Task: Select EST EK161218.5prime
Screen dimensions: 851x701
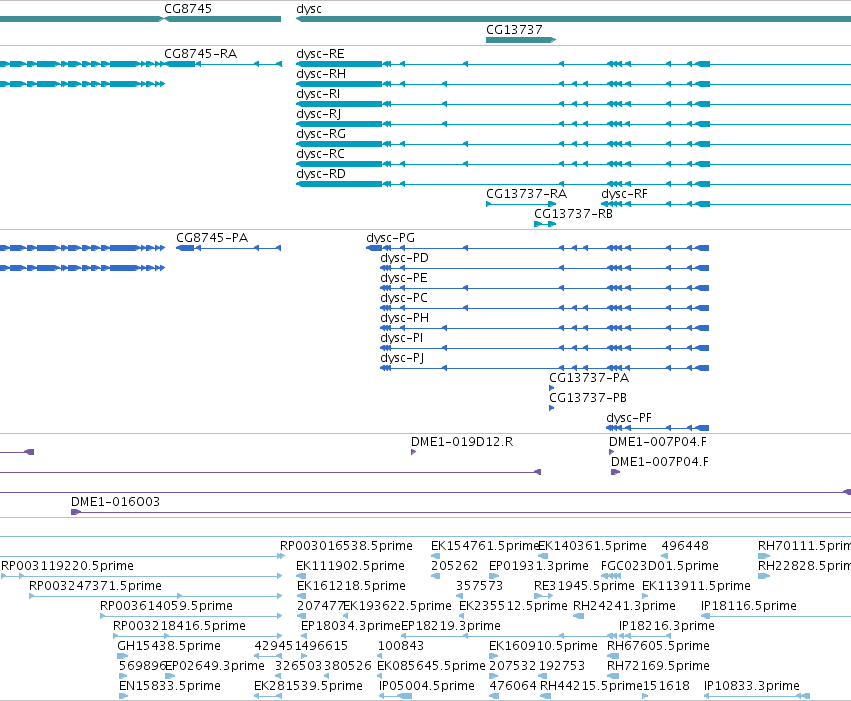Action: click(x=351, y=586)
